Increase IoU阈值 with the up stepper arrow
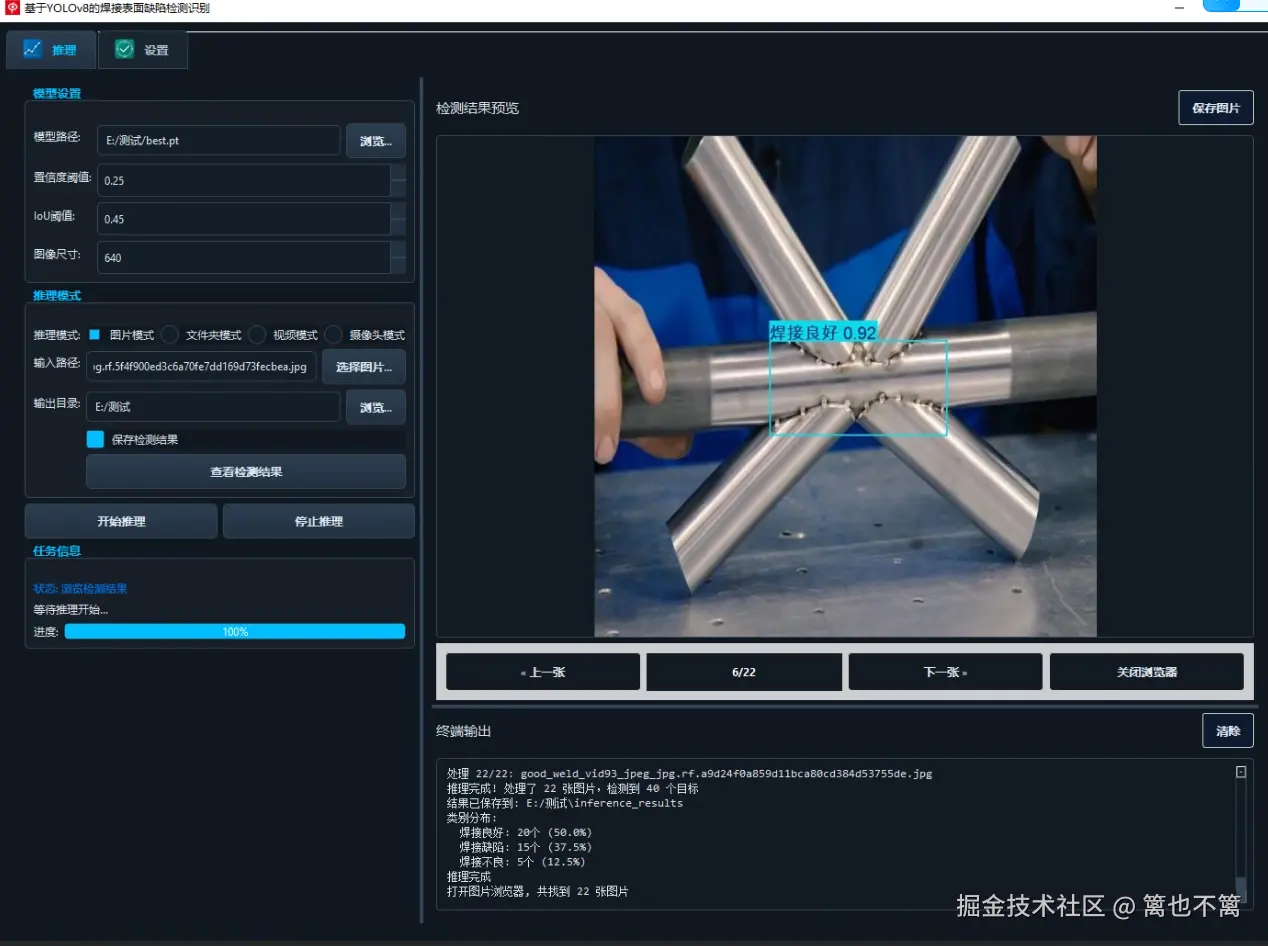The height and width of the screenshot is (946, 1268). [x=398, y=211]
